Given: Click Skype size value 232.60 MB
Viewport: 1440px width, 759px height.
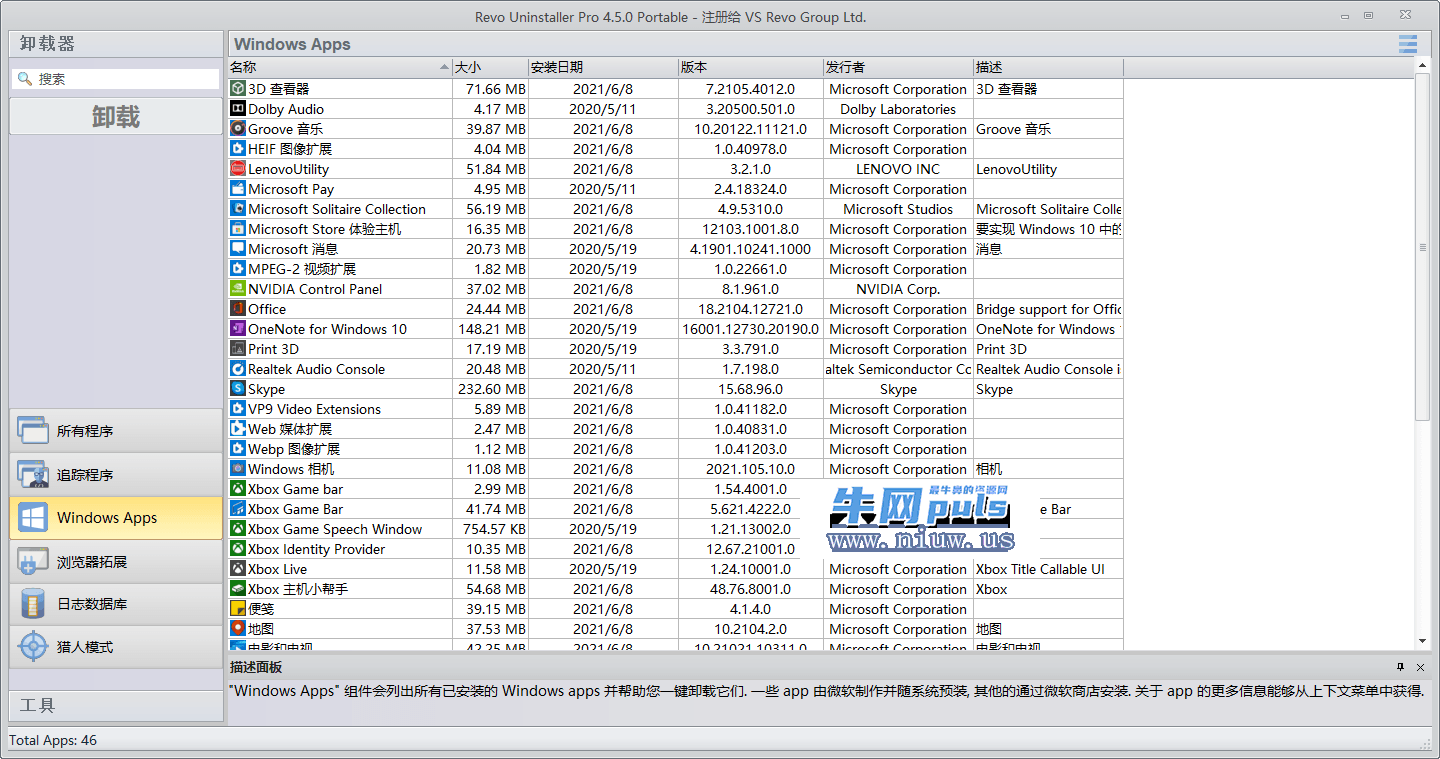Looking at the screenshot, I should (x=491, y=389).
